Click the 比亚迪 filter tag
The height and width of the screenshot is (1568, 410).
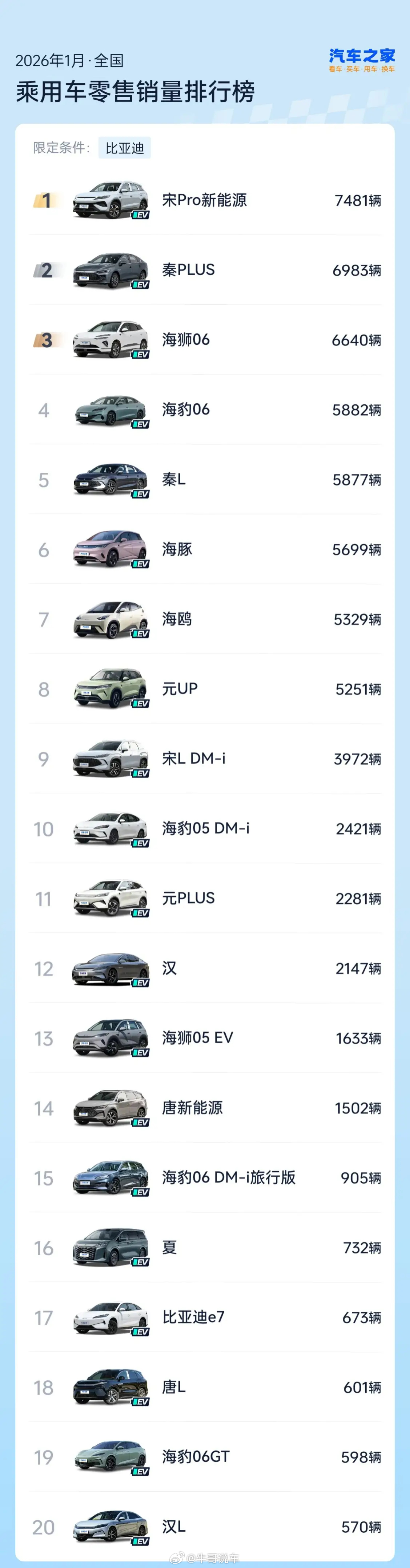click(x=125, y=148)
